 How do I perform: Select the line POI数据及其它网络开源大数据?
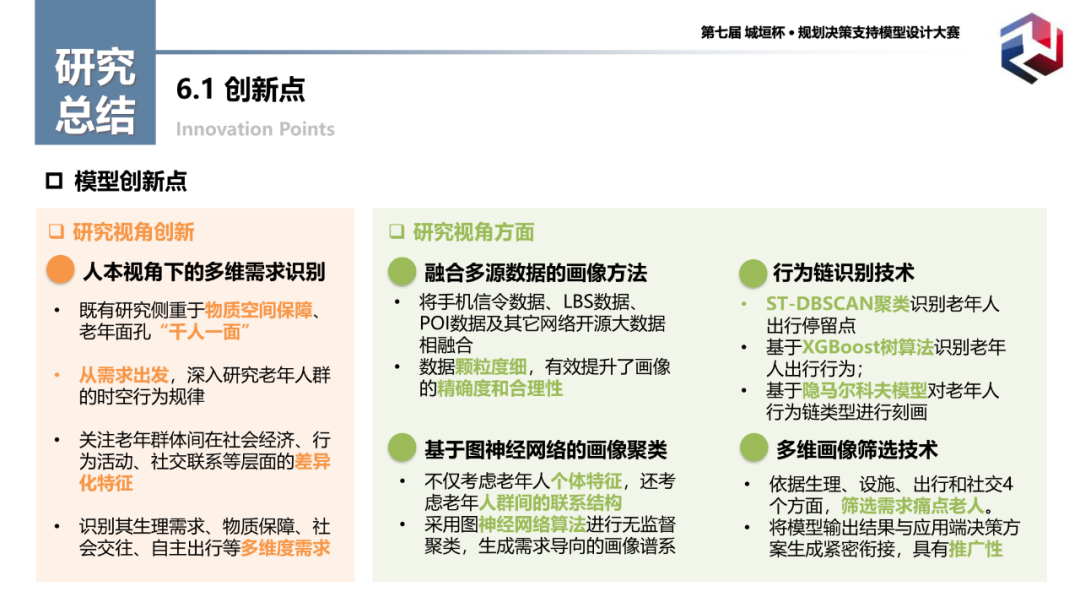pyautogui.click(x=543, y=324)
